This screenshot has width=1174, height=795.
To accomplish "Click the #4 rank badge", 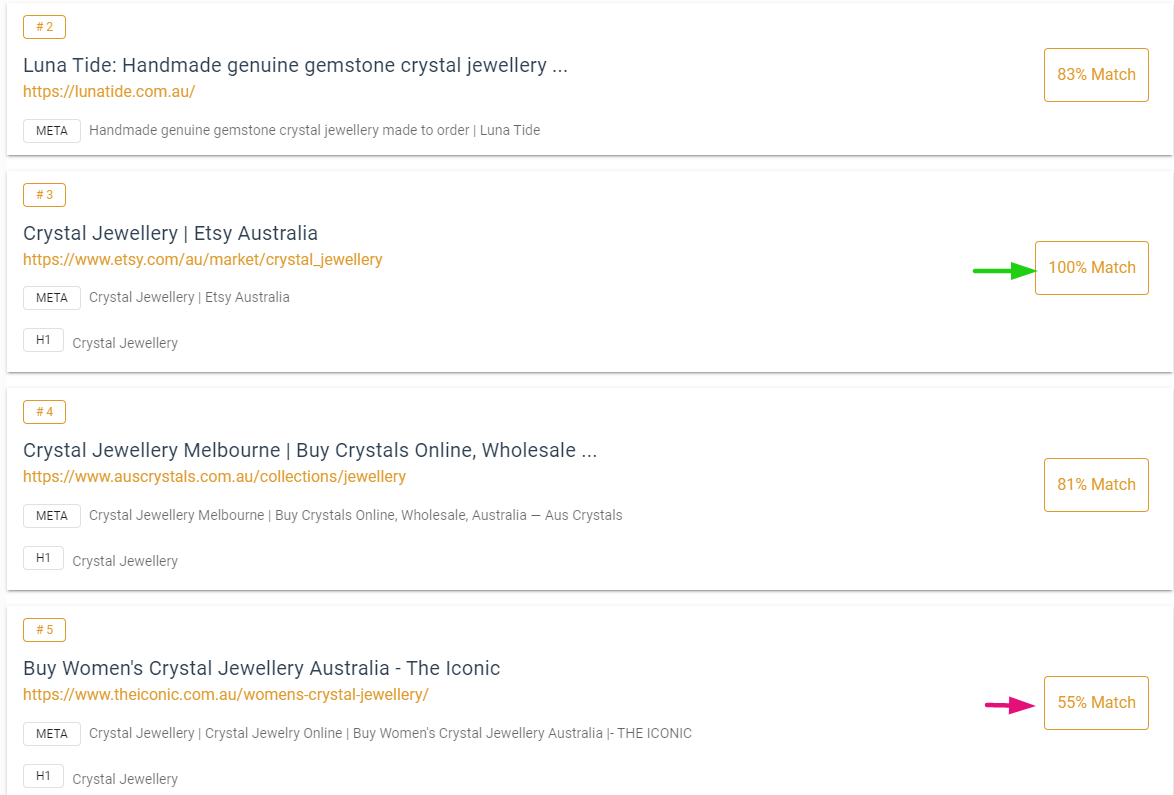I will point(44,411).
